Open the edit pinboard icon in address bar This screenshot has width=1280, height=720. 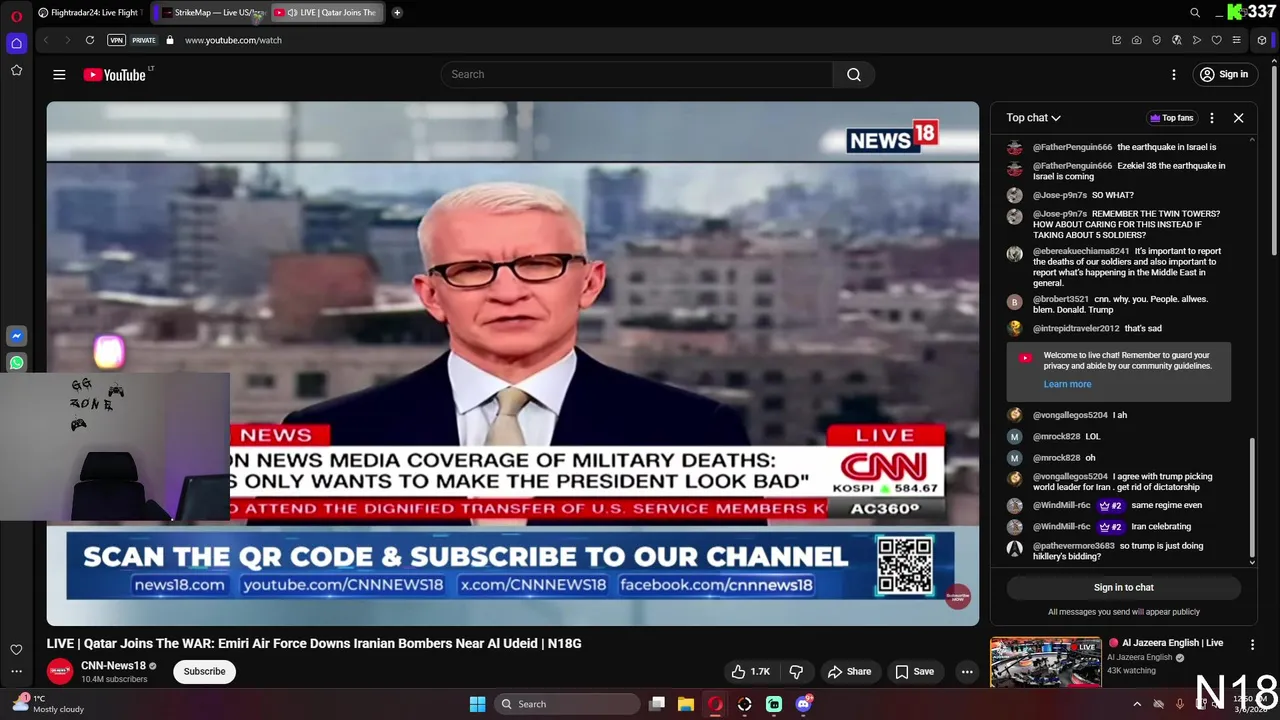[x=1116, y=40]
